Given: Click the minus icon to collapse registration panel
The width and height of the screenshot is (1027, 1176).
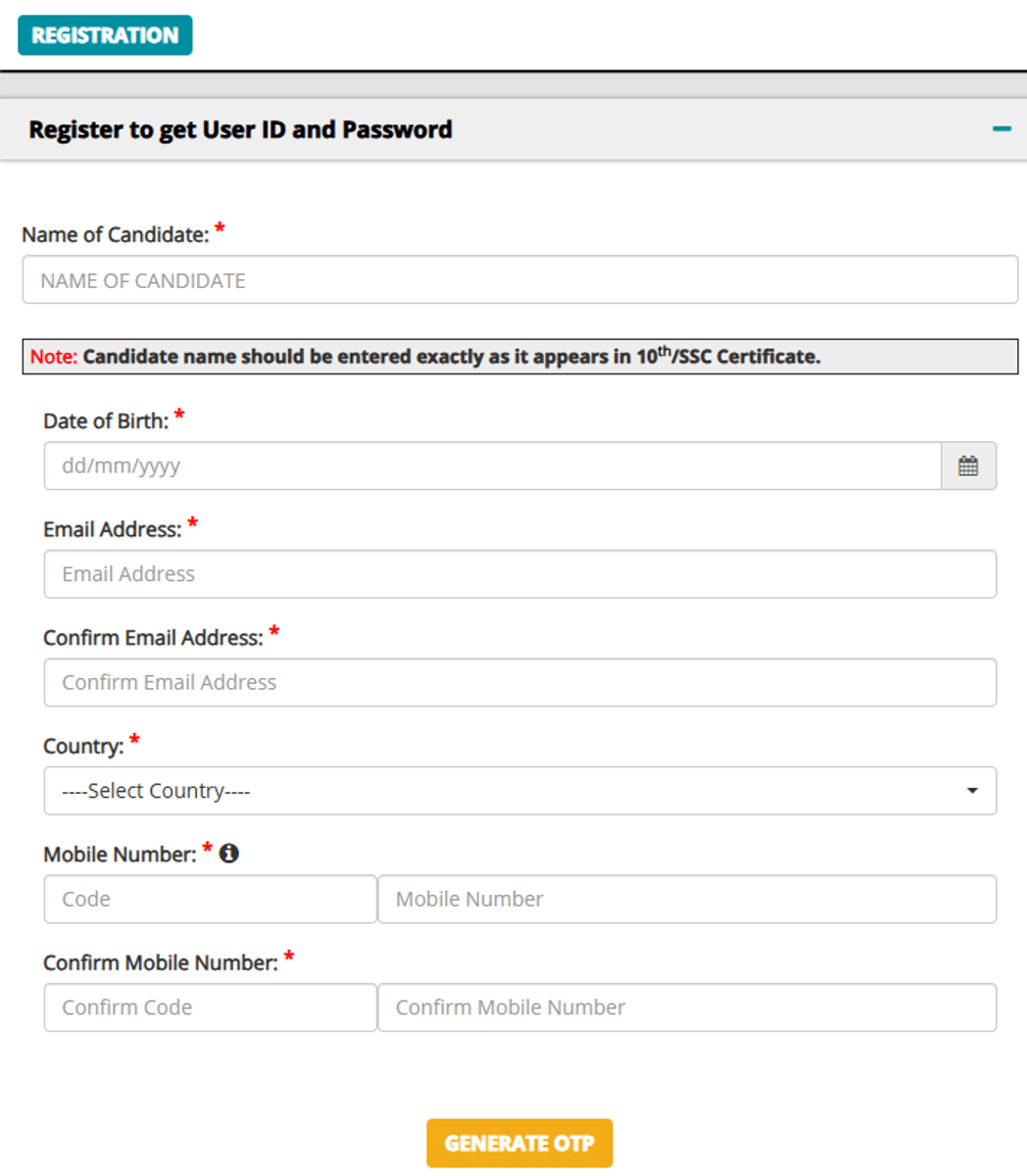Looking at the screenshot, I should pos(1001,127).
